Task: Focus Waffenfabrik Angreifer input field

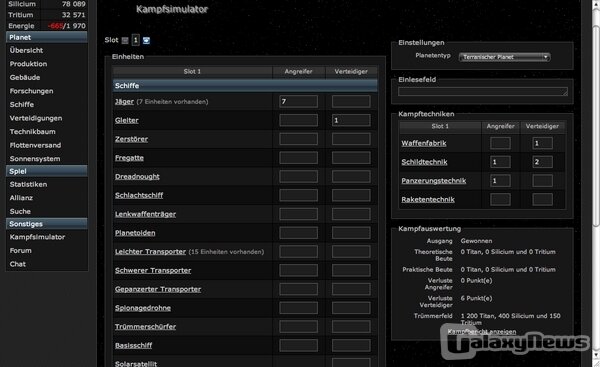Action: (501, 143)
